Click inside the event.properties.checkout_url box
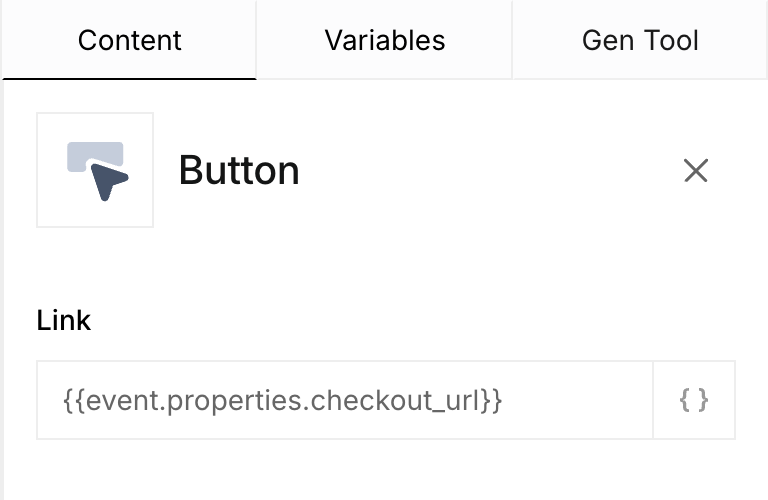The height and width of the screenshot is (500, 768). tap(345, 400)
